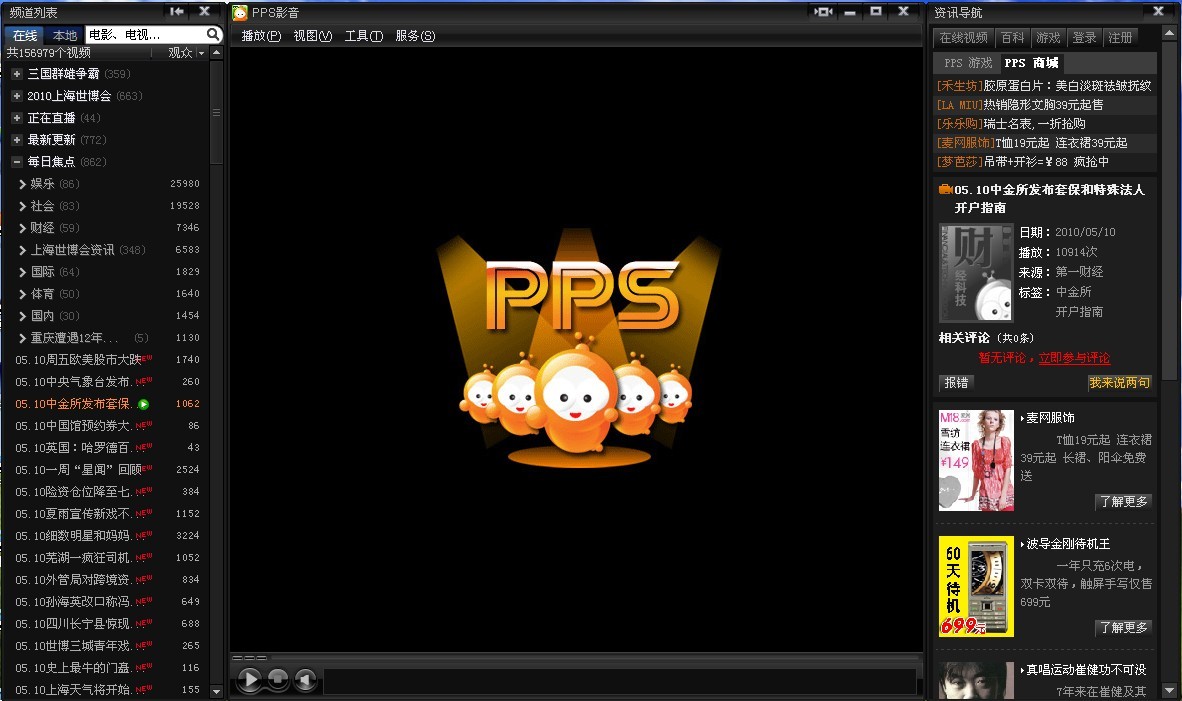Click the 报错 button

pyautogui.click(x=957, y=383)
